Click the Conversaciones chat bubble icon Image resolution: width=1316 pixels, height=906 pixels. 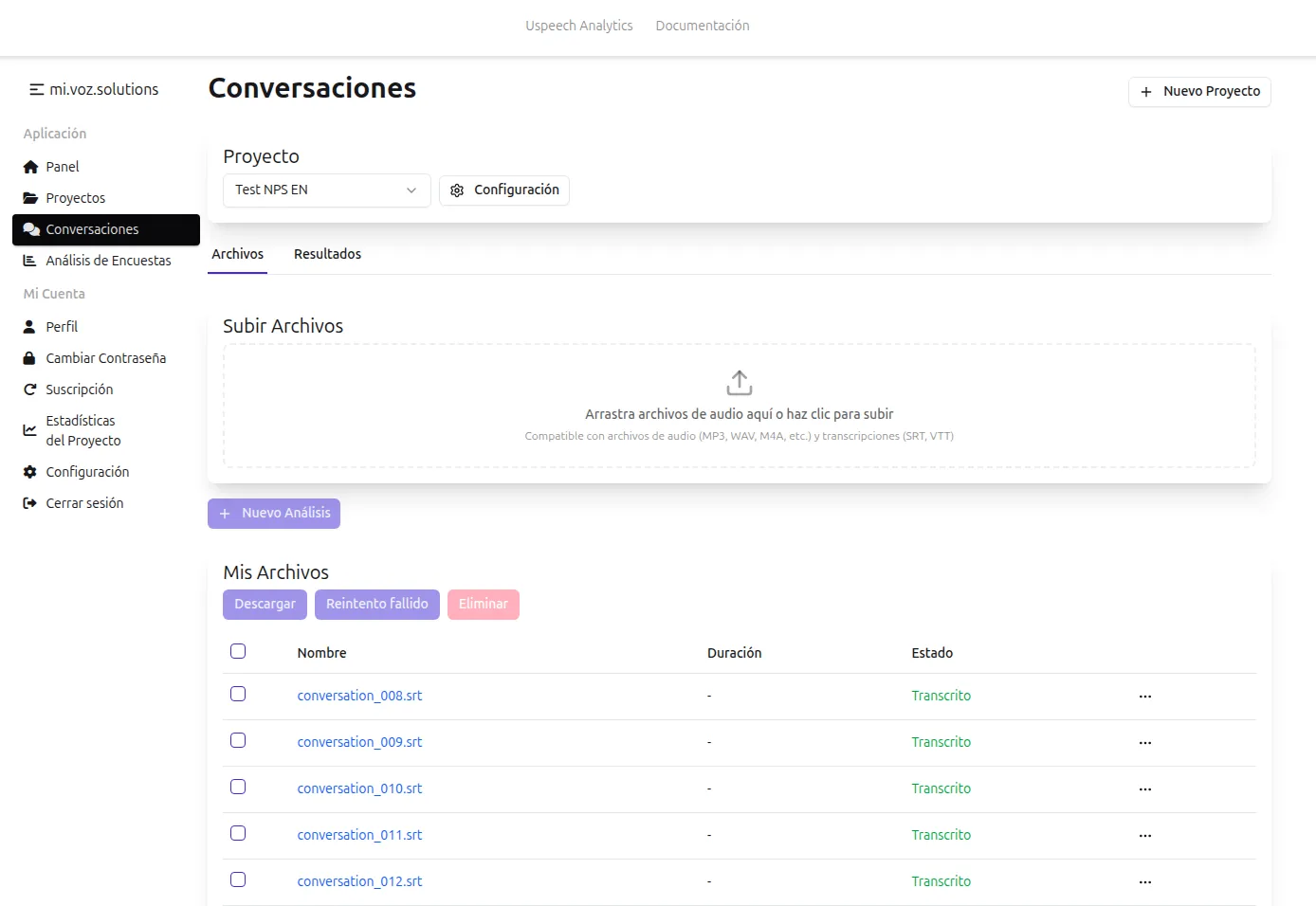[x=31, y=228]
